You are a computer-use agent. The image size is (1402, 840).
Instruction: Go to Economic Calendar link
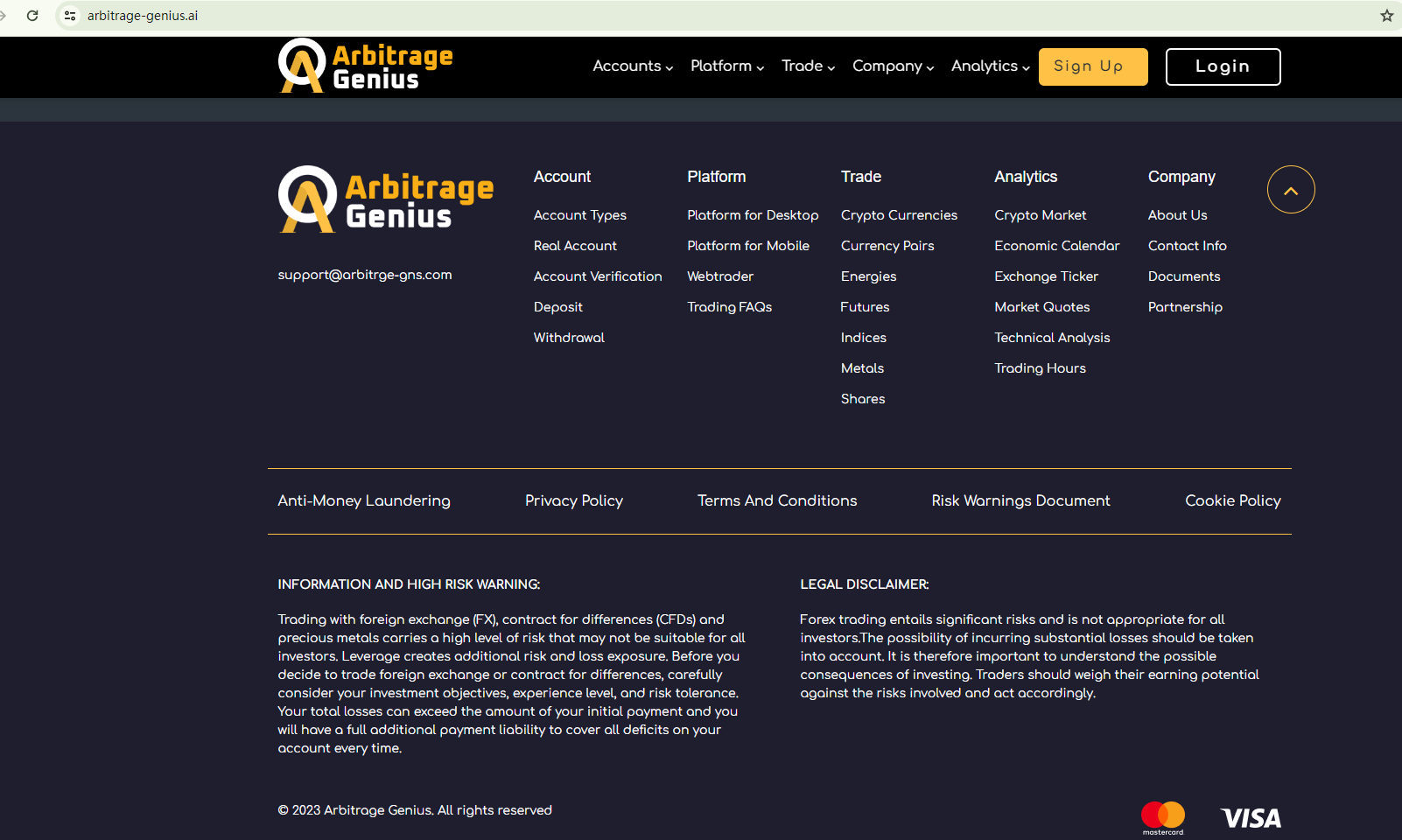[x=1056, y=246]
